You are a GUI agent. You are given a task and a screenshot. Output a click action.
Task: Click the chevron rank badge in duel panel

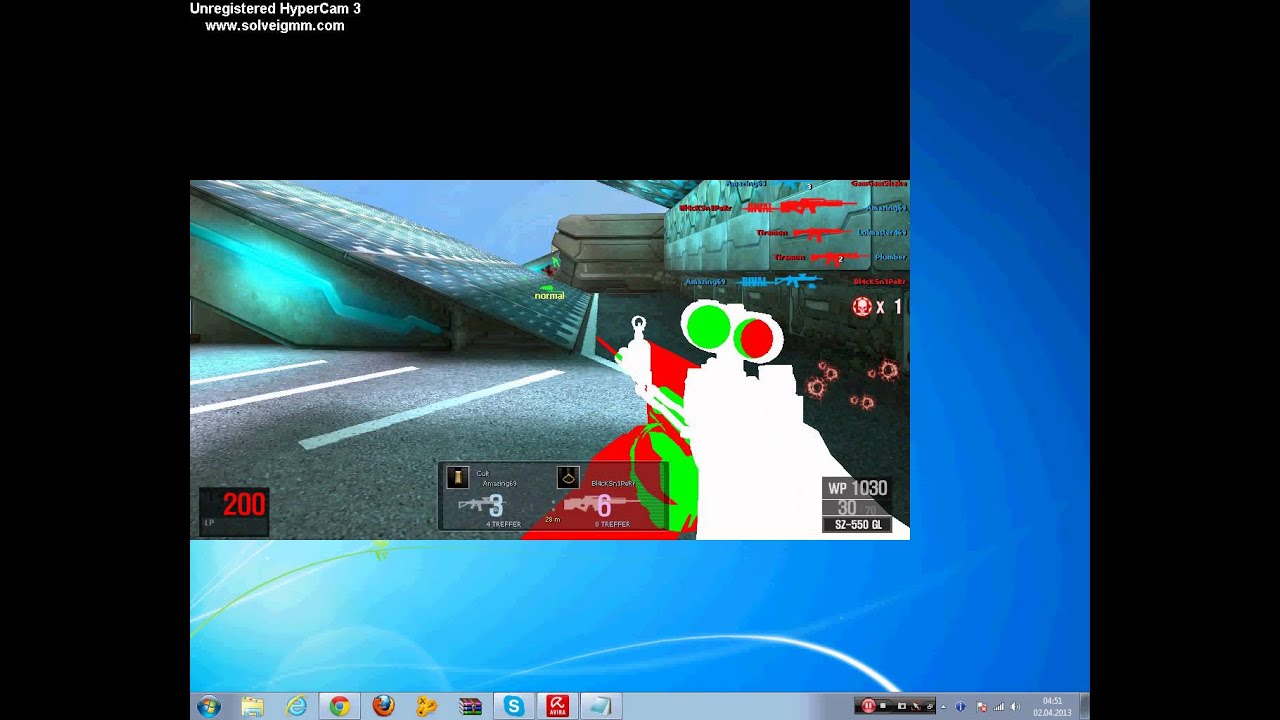click(x=567, y=478)
